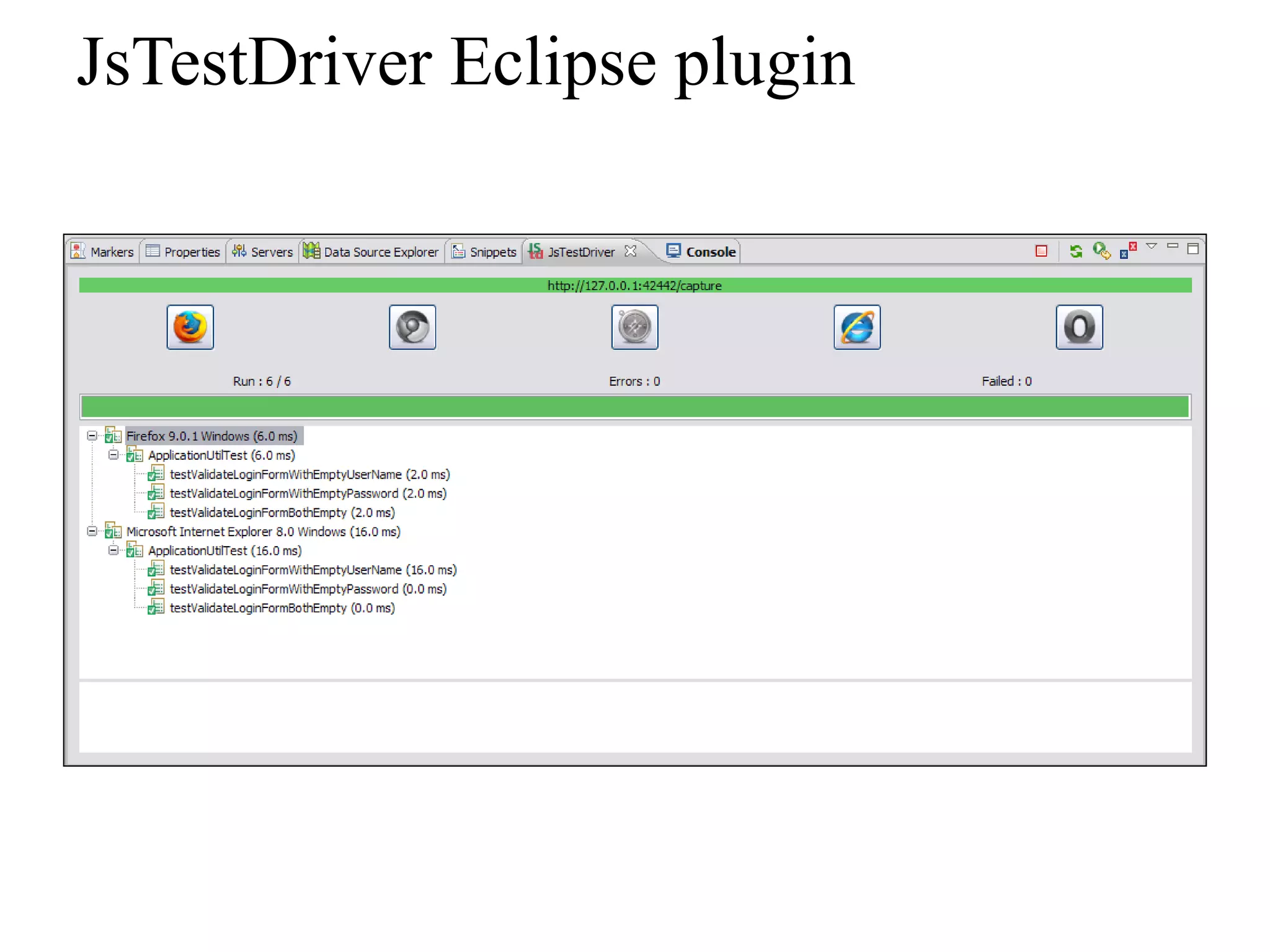
Task: Collapse the Firefox 9.0.1 Windows node
Action: pyautogui.click(x=92, y=436)
